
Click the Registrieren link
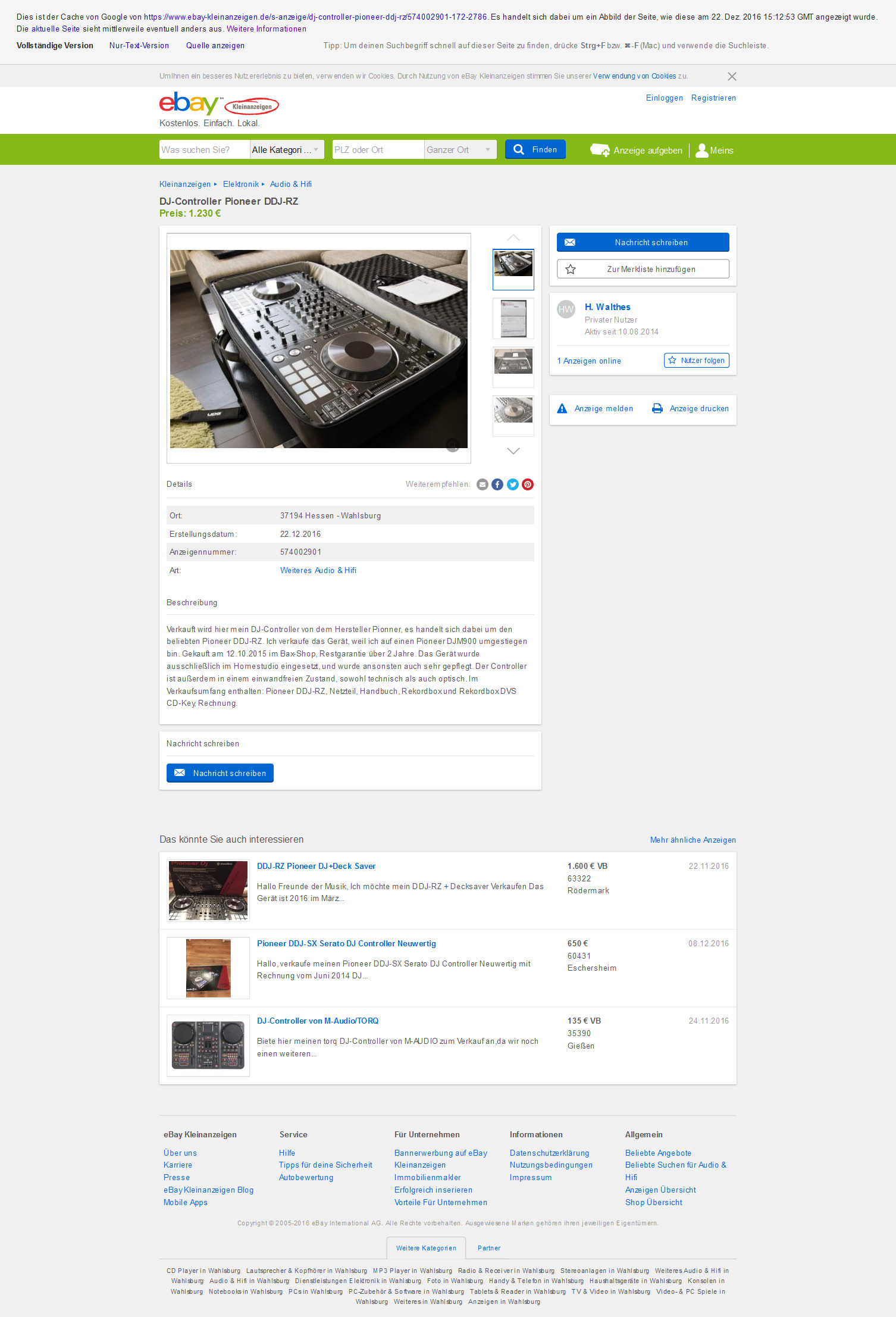713,98
